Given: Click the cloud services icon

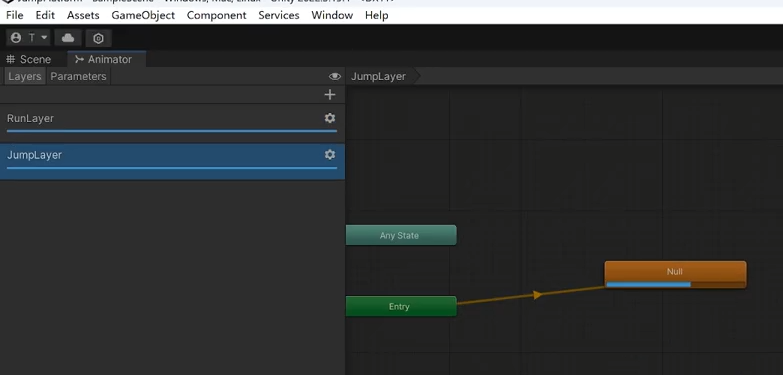Looking at the screenshot, I should tap(68, 38).
